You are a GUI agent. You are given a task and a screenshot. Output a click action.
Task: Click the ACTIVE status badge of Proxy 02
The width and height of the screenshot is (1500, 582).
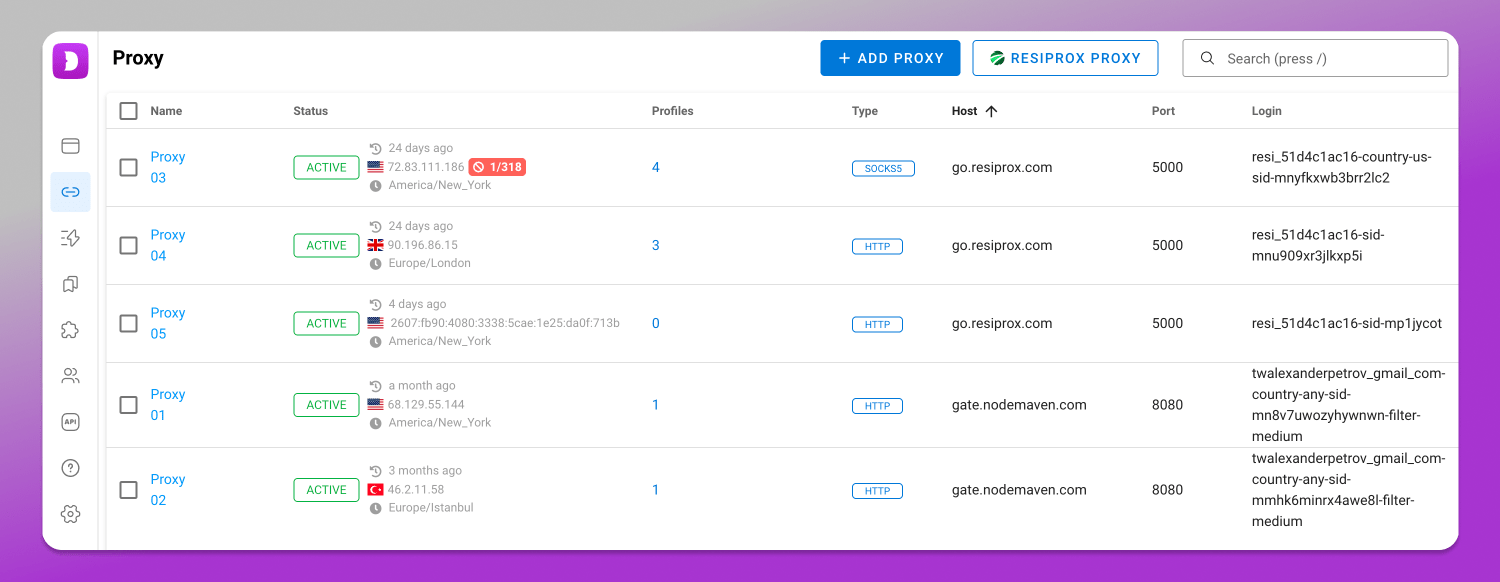(326, 490)
